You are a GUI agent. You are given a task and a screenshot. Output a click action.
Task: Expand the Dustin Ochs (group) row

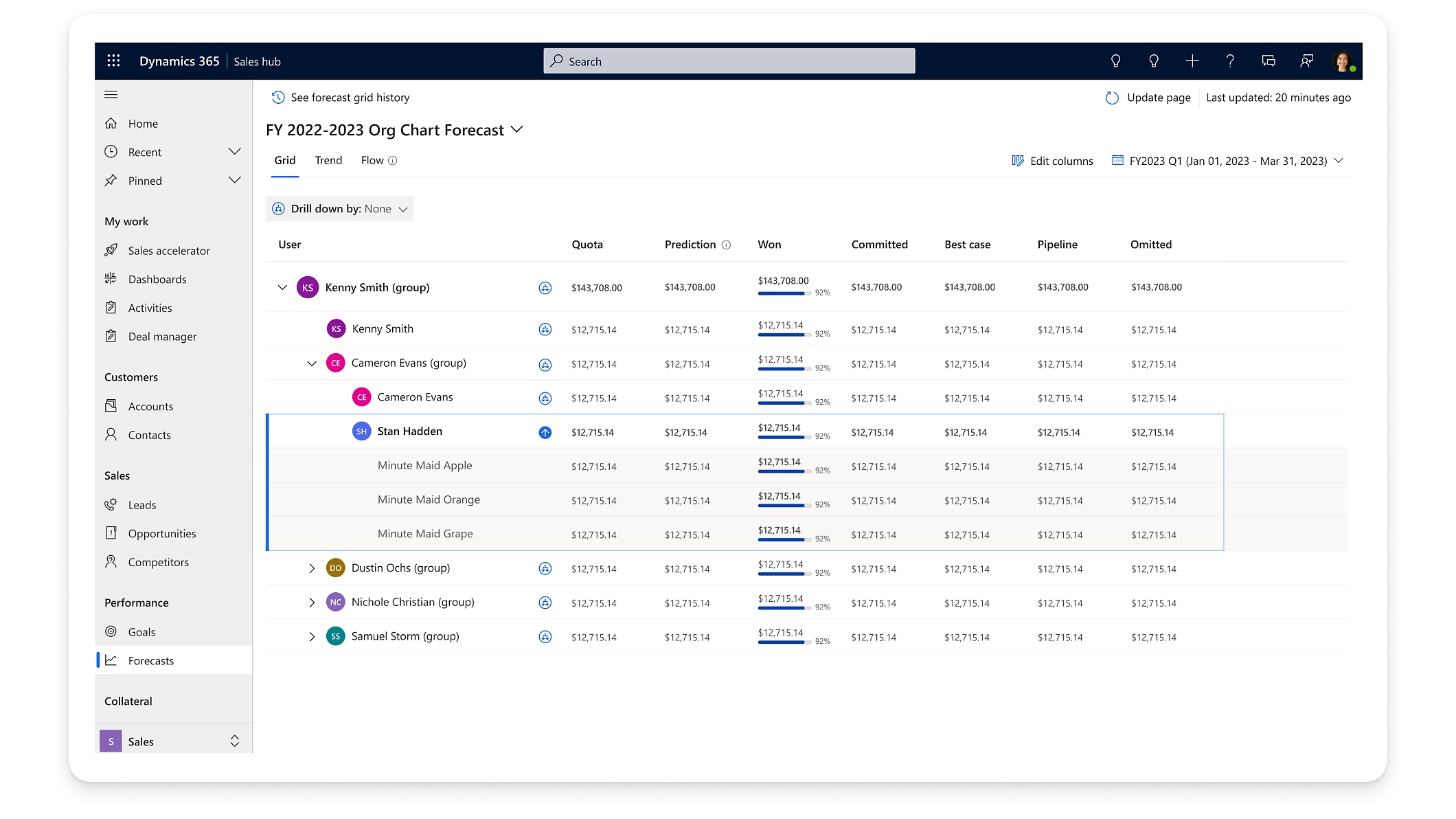[x=312, y=568]
